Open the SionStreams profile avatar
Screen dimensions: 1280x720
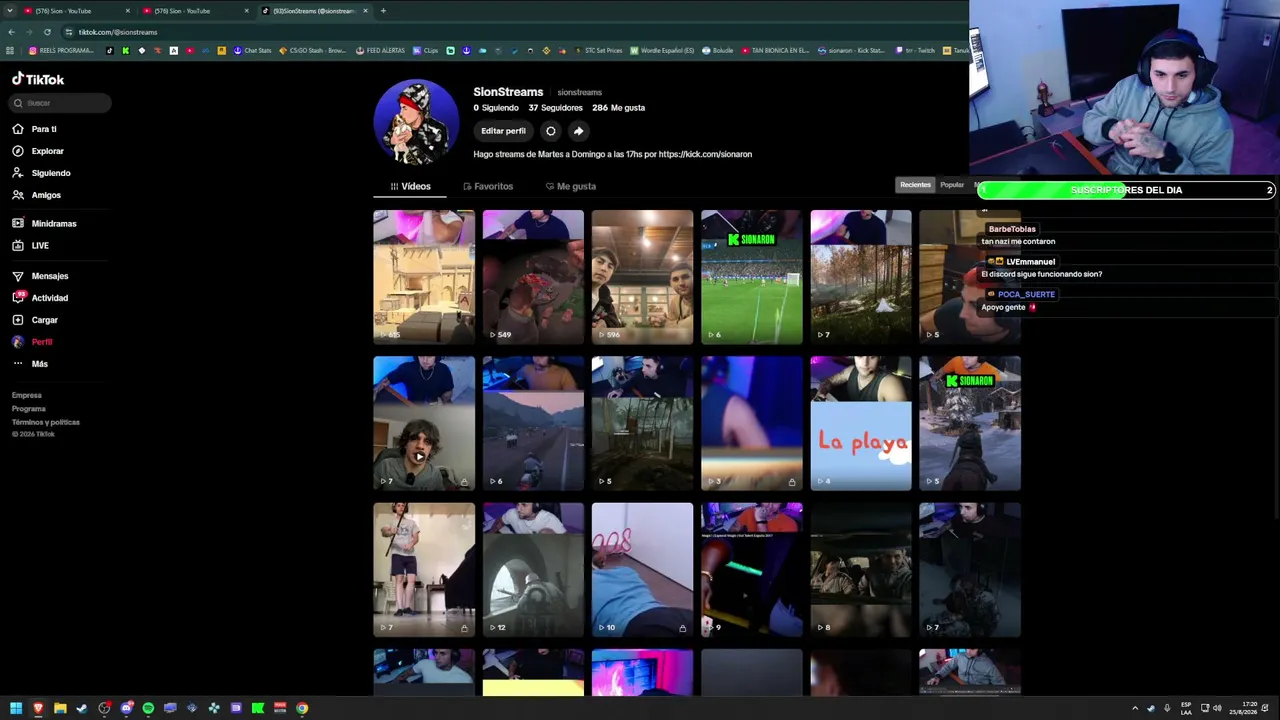(416, 121)
